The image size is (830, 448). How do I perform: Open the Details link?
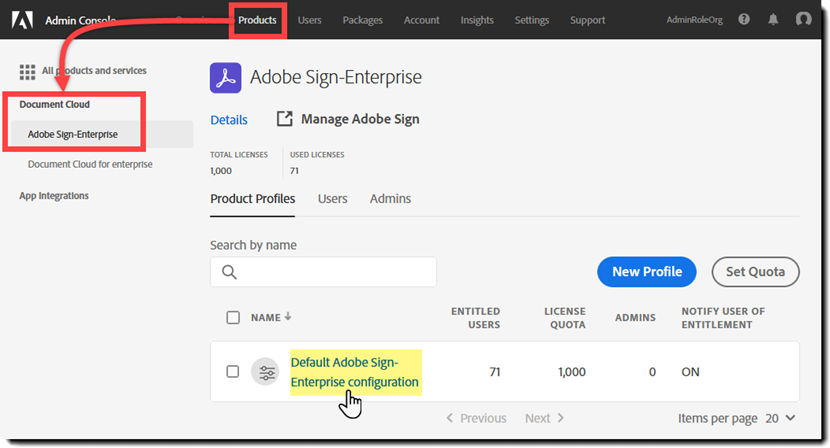click(x=229, y=120)
